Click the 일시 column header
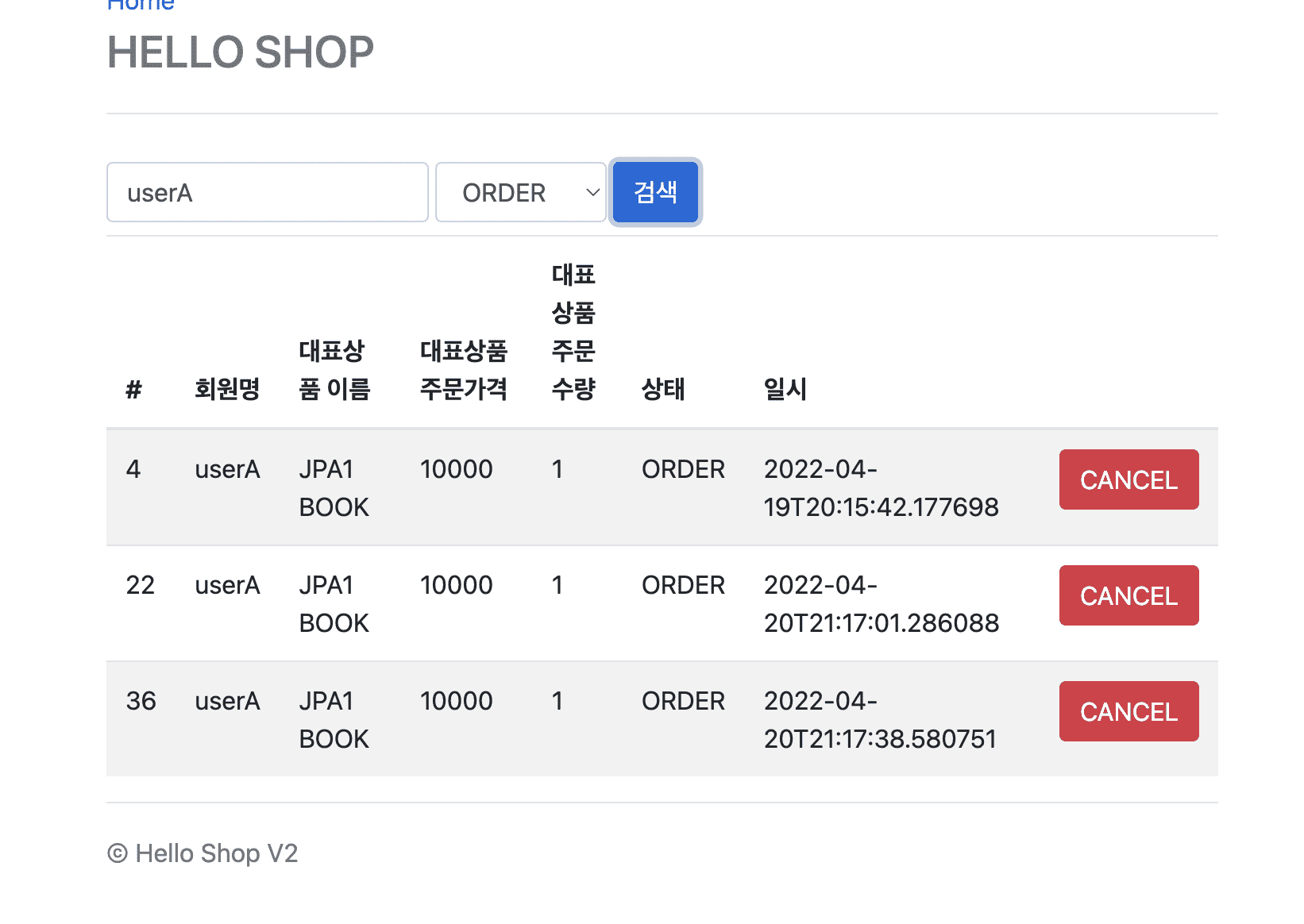1304x924 pixels. tap(785, 389)
